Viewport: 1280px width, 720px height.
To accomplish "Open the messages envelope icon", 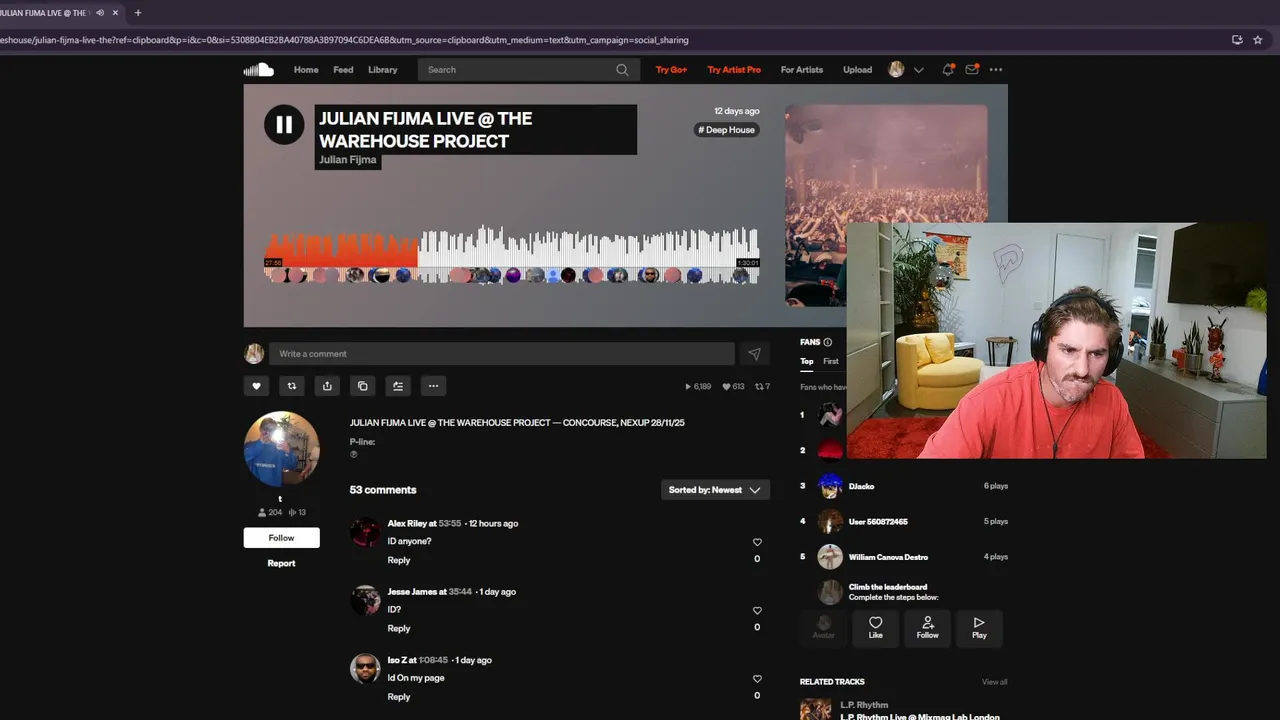I will [972, 70].
